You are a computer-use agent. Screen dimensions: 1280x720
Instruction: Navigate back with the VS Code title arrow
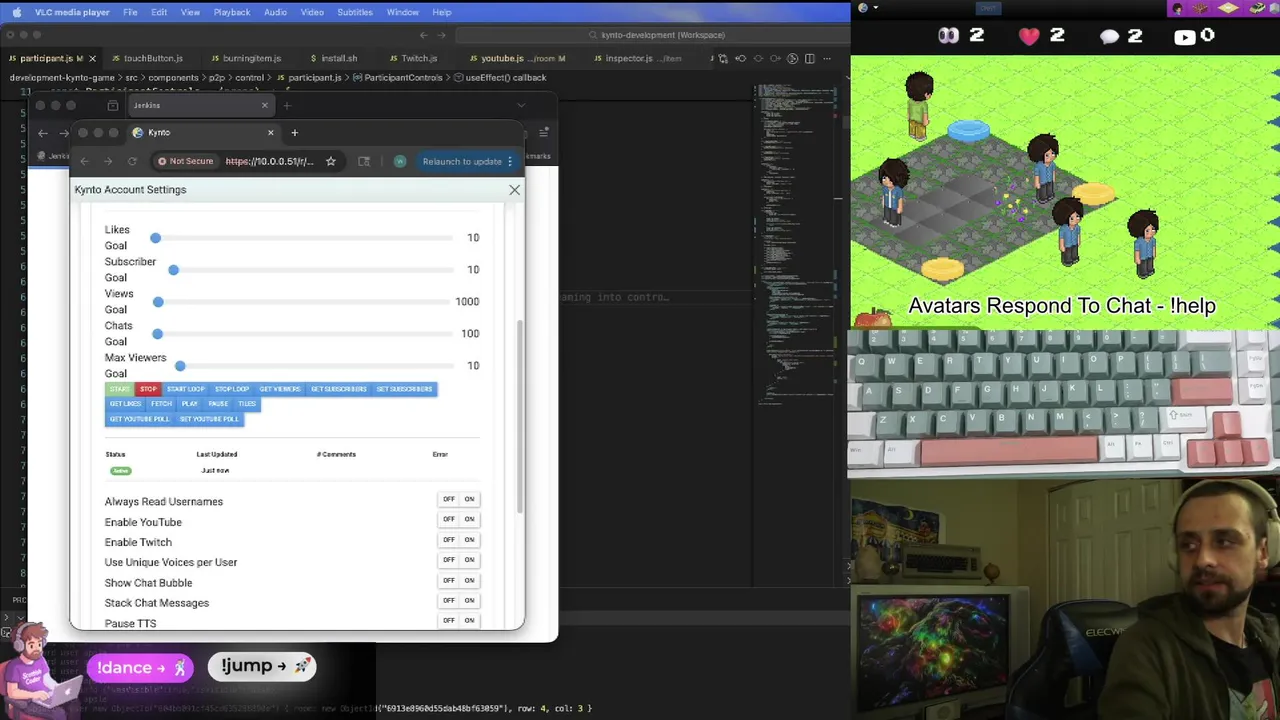click(x=423, y=35)
